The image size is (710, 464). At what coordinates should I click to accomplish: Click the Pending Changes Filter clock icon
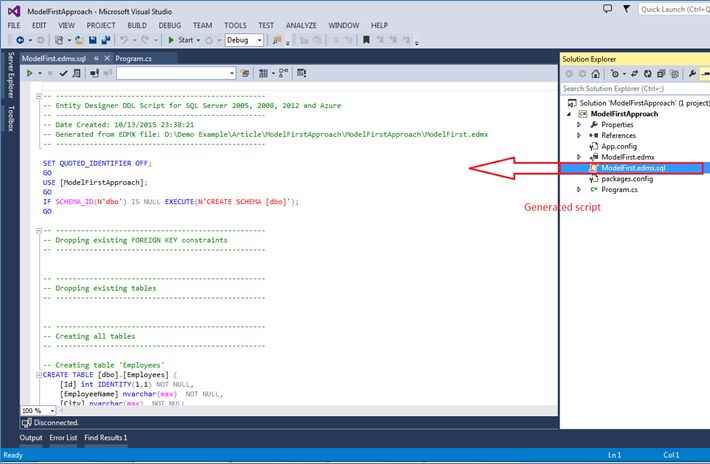coord(614,74)
